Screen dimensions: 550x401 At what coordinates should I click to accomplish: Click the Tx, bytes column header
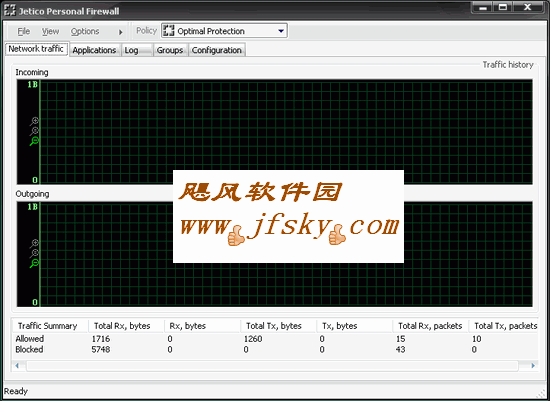point(354,326)
